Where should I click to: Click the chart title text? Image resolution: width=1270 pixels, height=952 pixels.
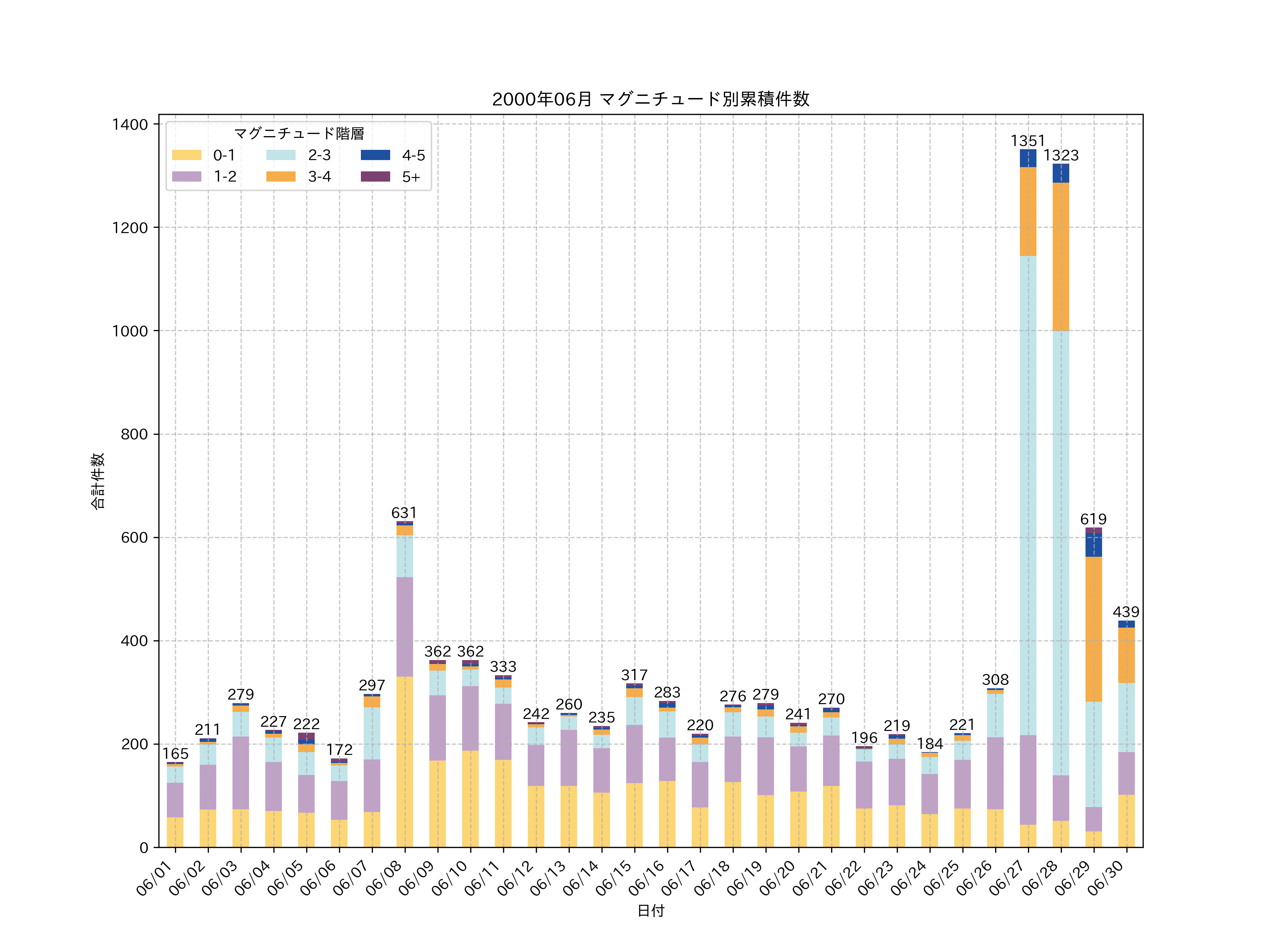tap(651, 99)
